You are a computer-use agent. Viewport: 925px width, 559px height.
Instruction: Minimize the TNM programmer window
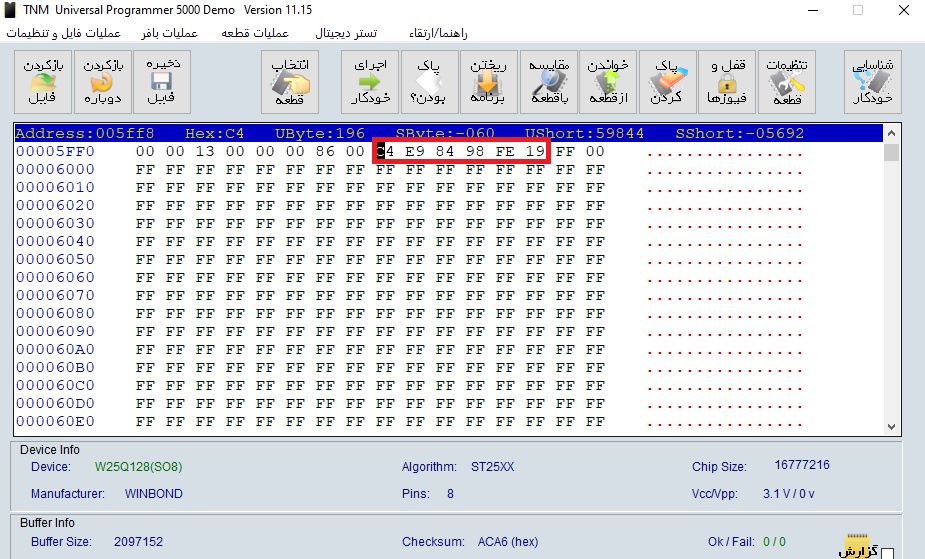[x=813, y=10]
